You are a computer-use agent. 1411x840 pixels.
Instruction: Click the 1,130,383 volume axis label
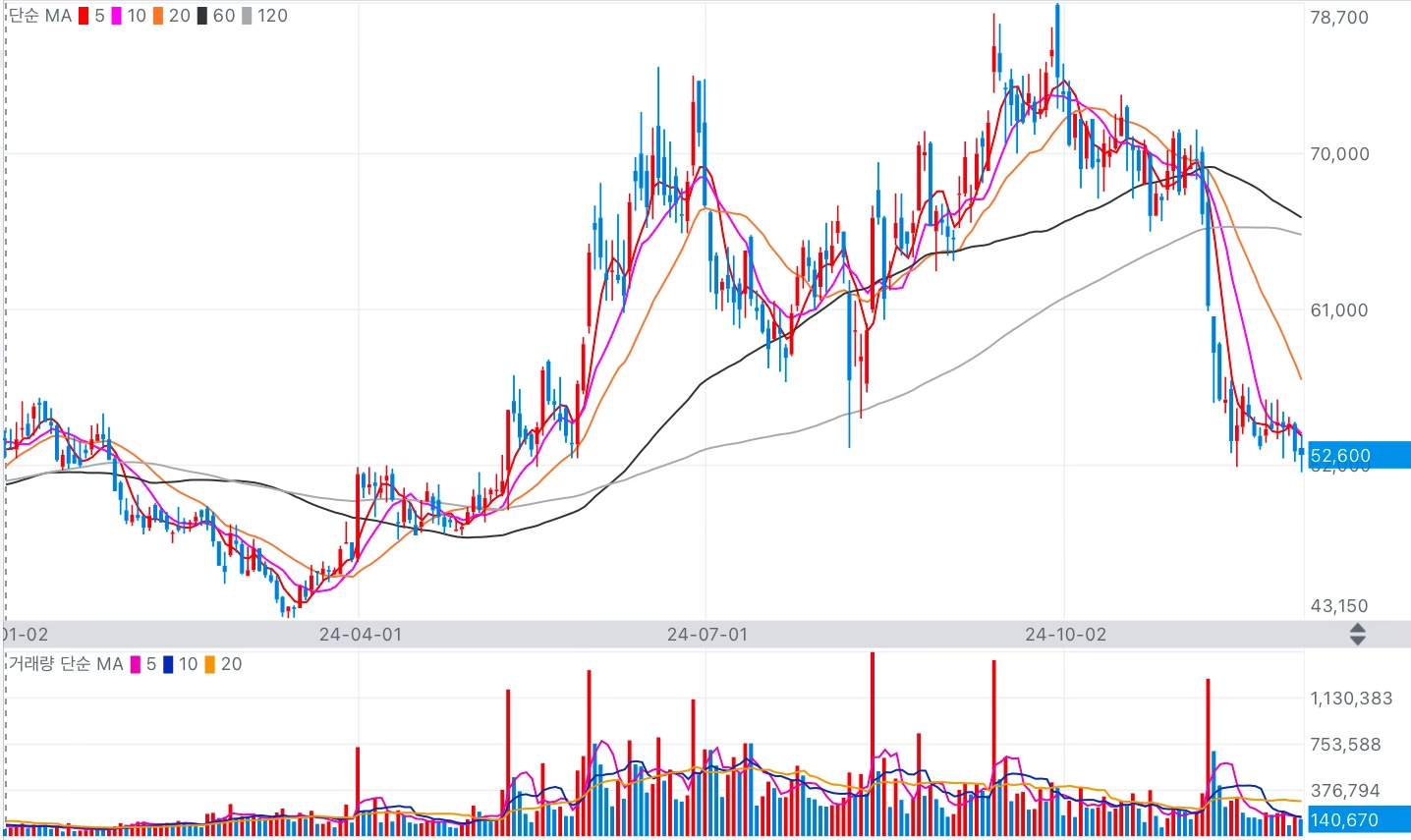tap(1351, 699)
